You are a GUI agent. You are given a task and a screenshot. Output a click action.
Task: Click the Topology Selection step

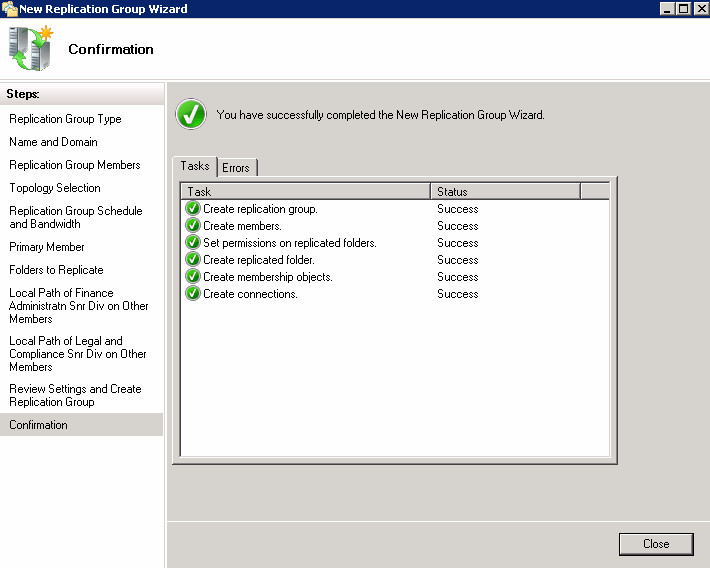coord(55,188)
